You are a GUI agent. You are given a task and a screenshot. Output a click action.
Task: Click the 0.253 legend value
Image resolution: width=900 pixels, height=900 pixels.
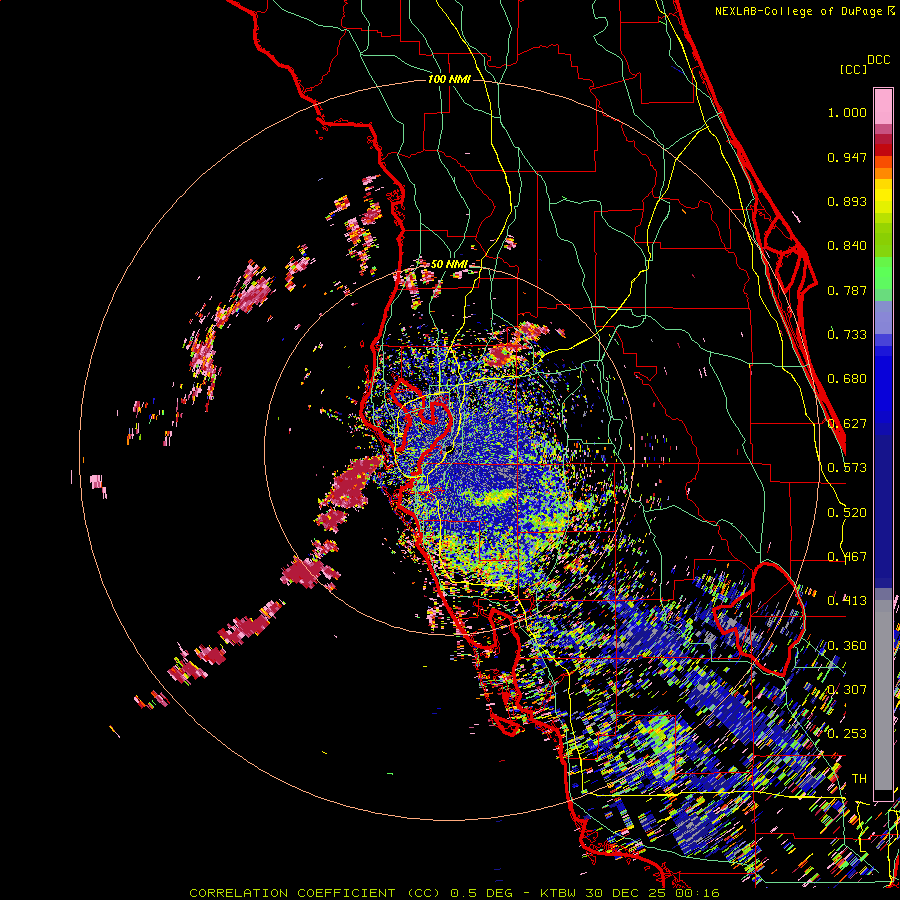pyautogui.click(x=847, y=734)
